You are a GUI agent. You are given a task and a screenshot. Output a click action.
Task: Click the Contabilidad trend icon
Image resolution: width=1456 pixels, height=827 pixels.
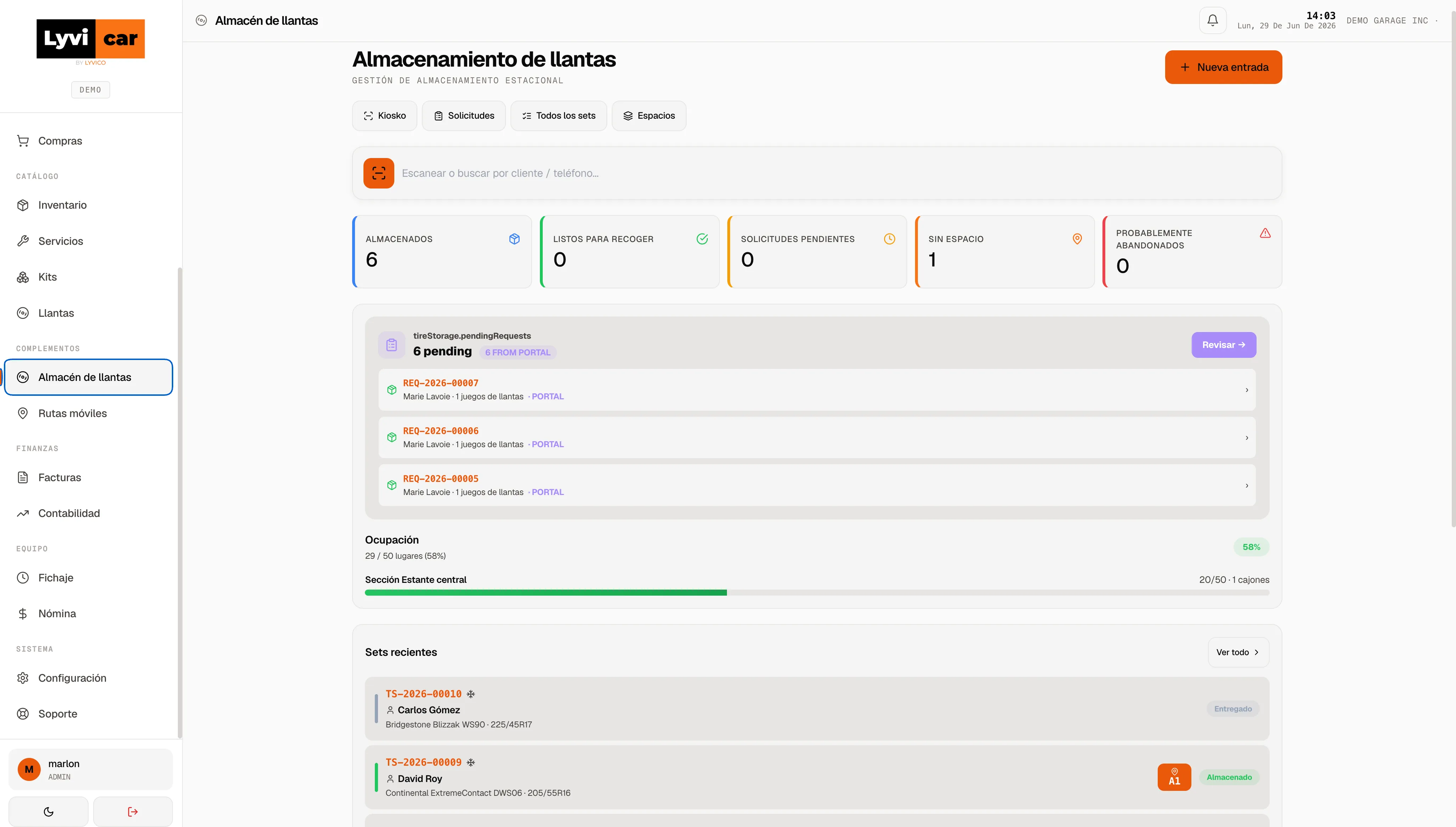[x=23, y=513]
